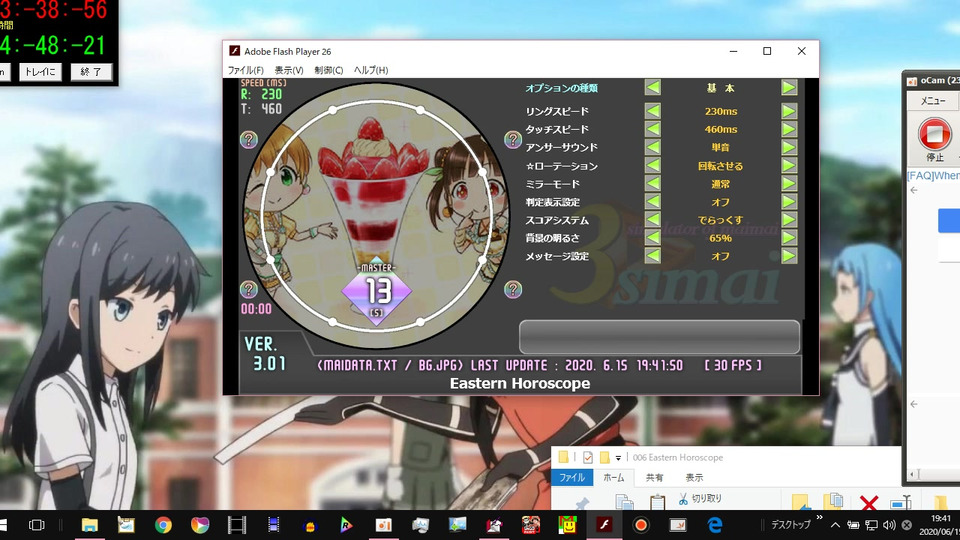Previous アンサーサウンド option arrow

653,148
